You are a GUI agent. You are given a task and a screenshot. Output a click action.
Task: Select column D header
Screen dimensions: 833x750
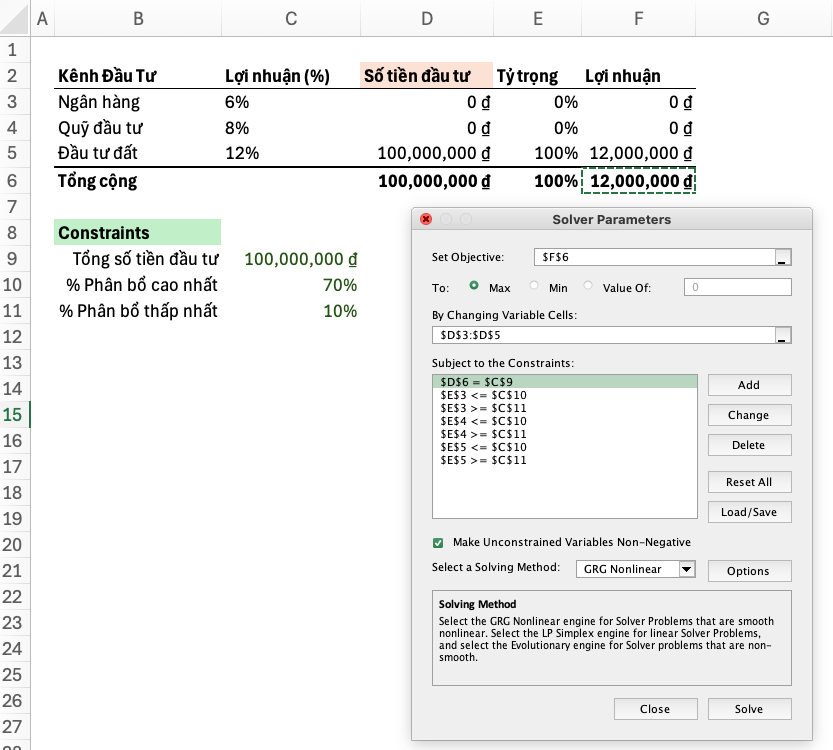click(427, 19)
